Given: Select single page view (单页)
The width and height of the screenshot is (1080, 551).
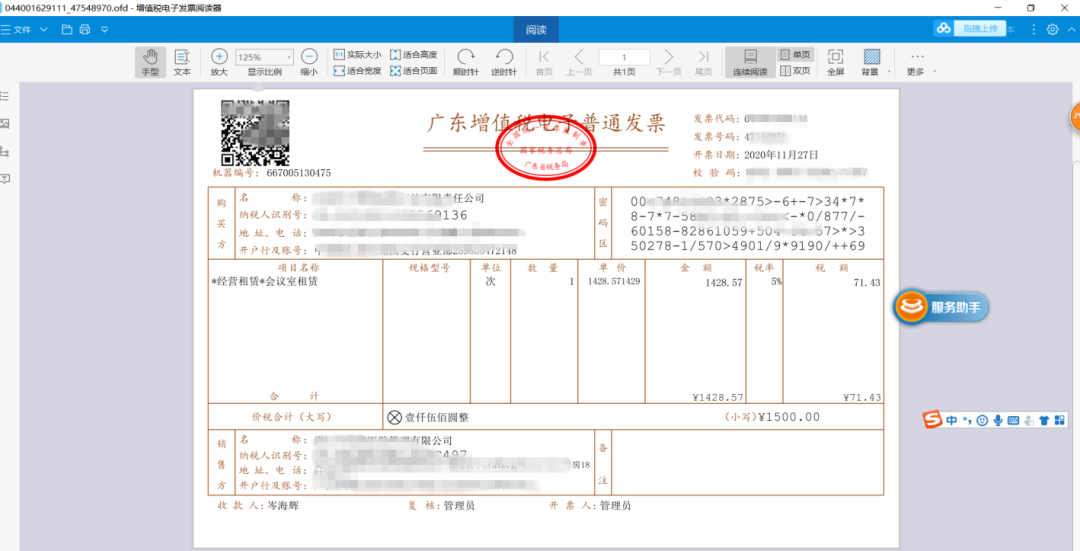Looking at the screenshot, I should coord(796,54).
